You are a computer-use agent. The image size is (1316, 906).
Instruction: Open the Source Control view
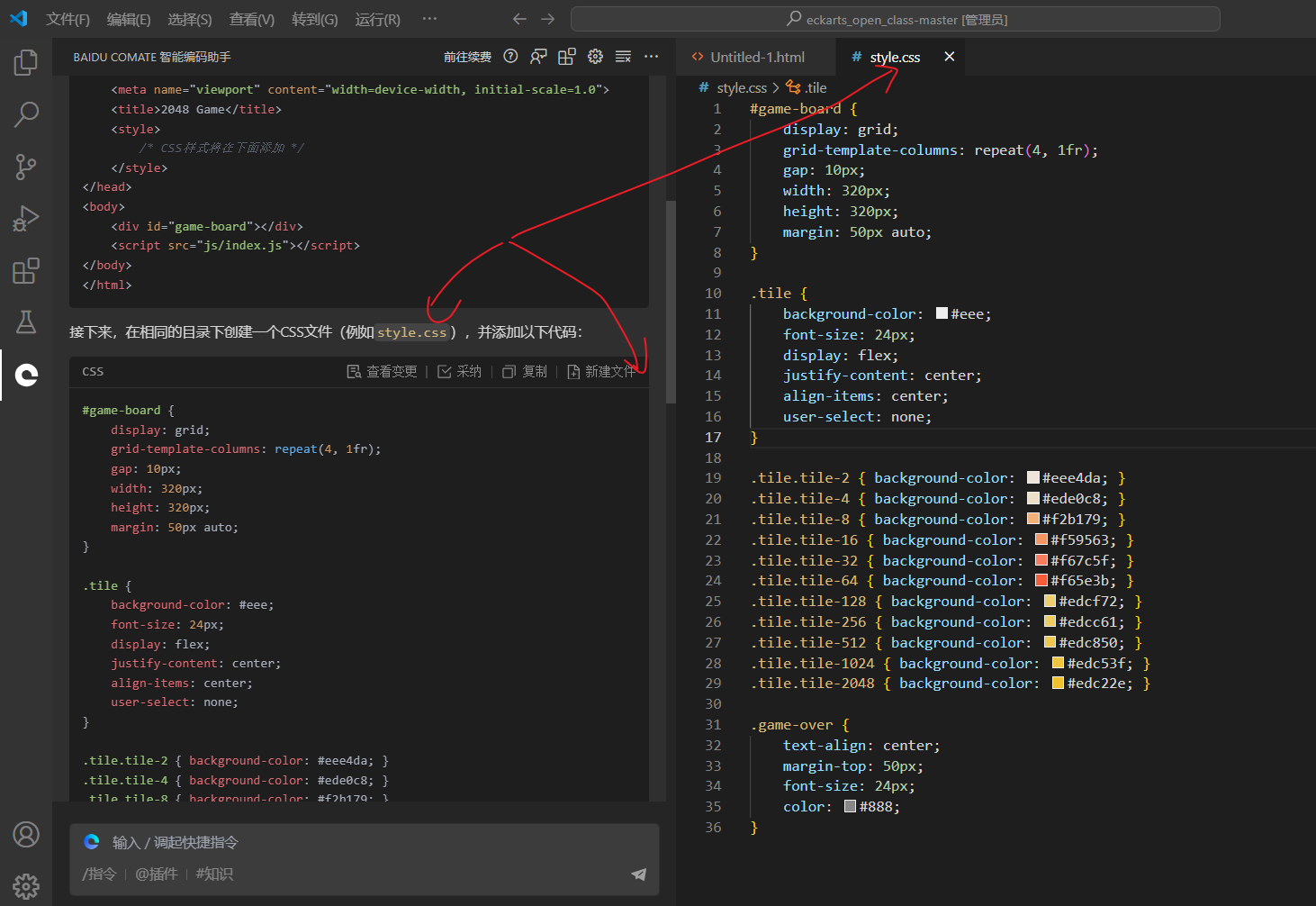point(26,167)
